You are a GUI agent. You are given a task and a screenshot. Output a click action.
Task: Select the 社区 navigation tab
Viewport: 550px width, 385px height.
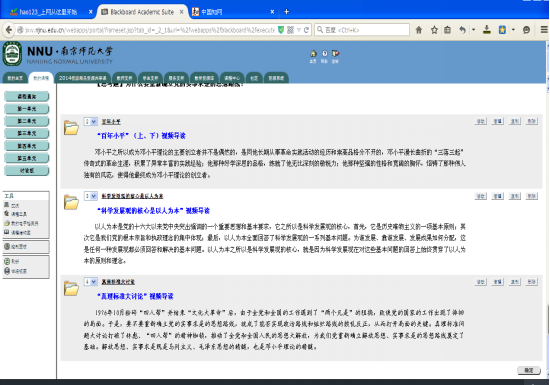[x=254, y=78]
